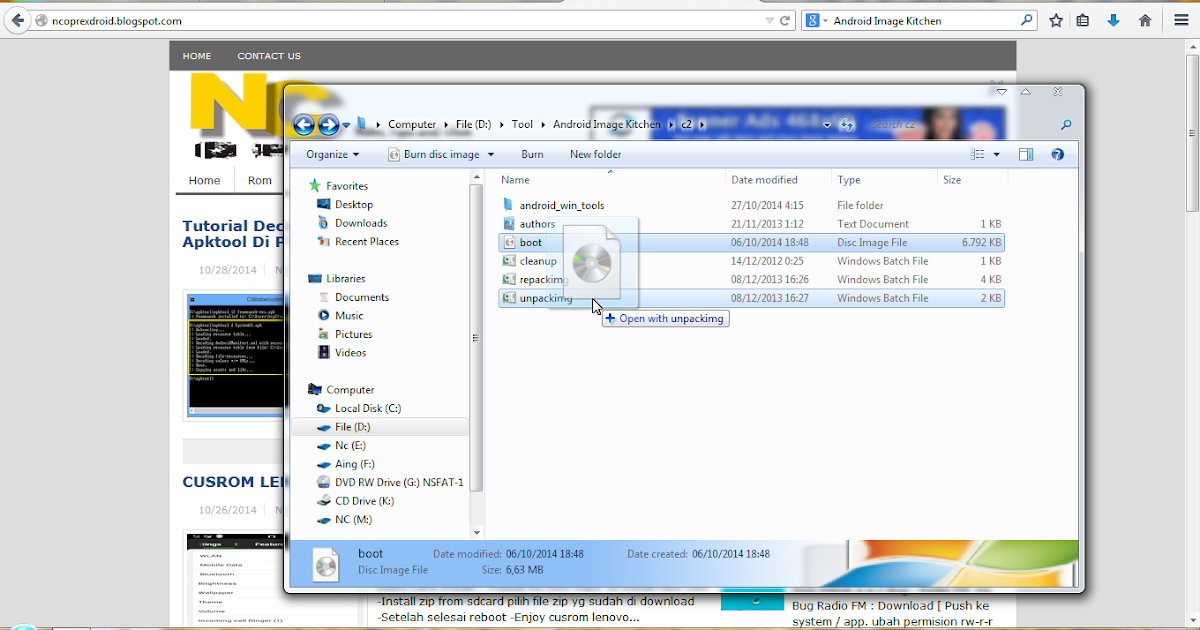The width and height of the screenshot is (1200, 630).
Task: Toggle the Explorer preview pane
Action: 1026,154
